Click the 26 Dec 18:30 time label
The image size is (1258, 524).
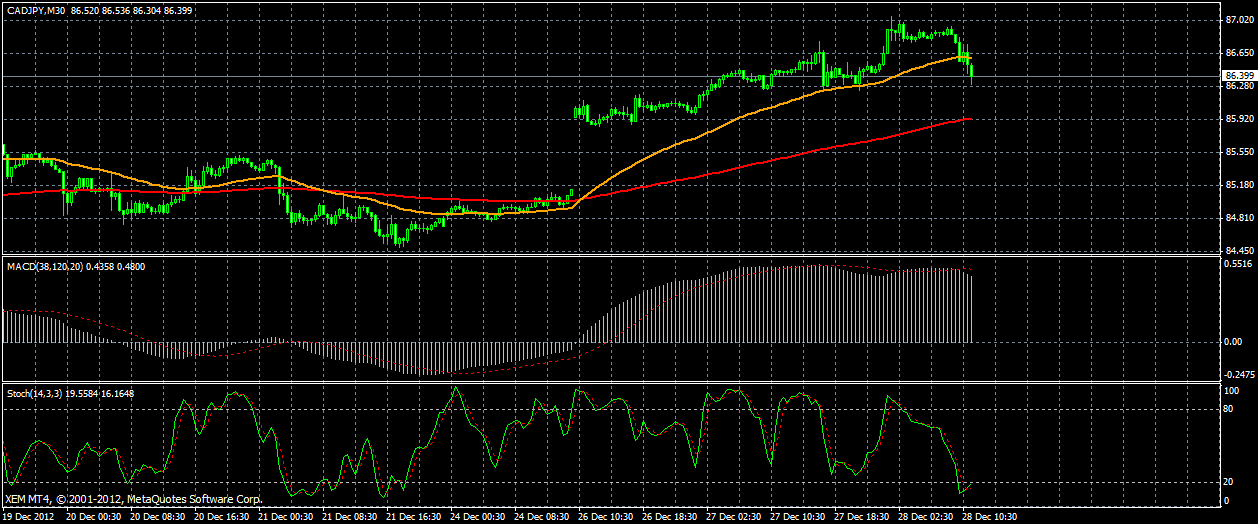(668, 517)
